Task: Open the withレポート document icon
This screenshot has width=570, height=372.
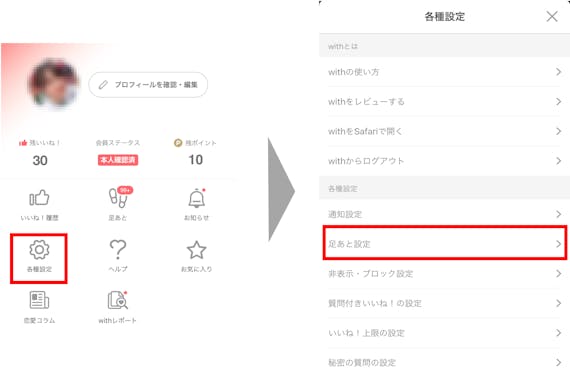Action: click(x=118, y=300)
